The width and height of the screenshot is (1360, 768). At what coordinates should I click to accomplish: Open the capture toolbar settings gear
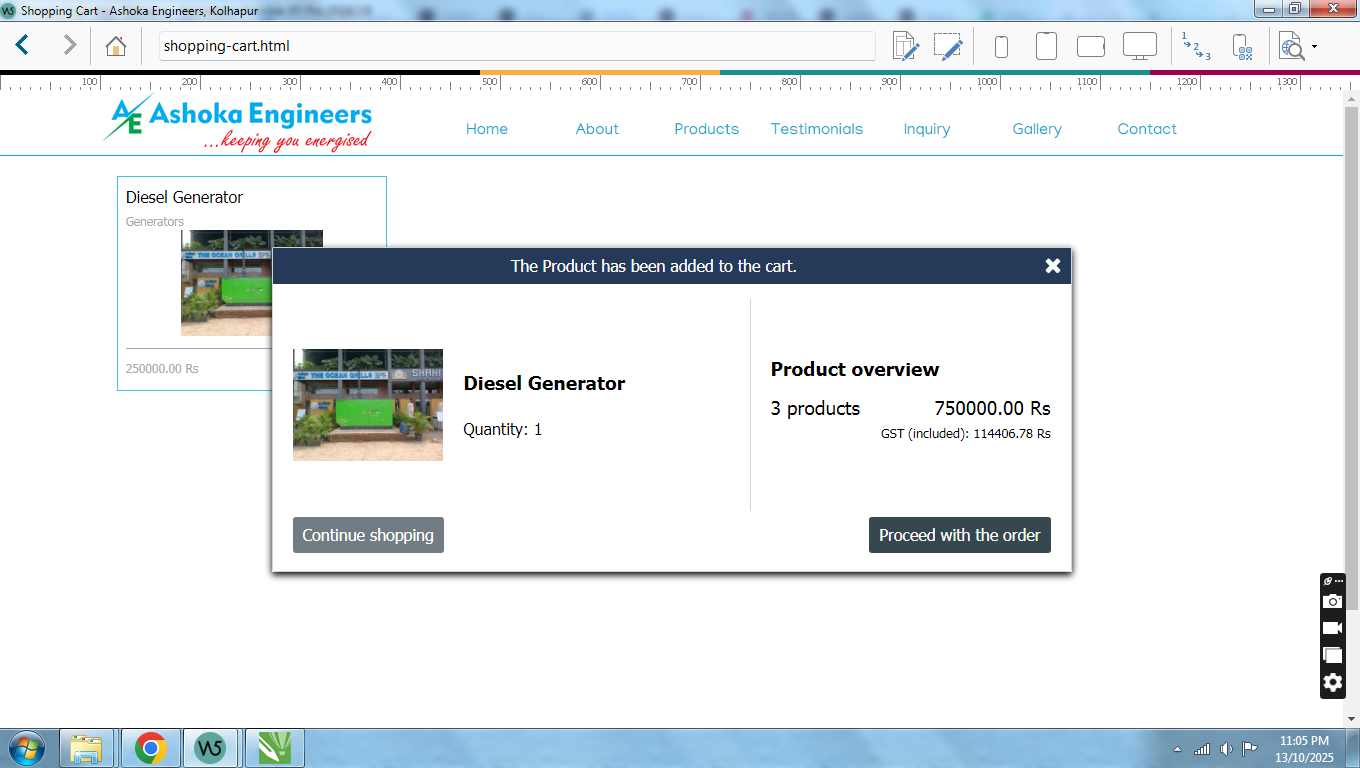(x=1332, y=683)
